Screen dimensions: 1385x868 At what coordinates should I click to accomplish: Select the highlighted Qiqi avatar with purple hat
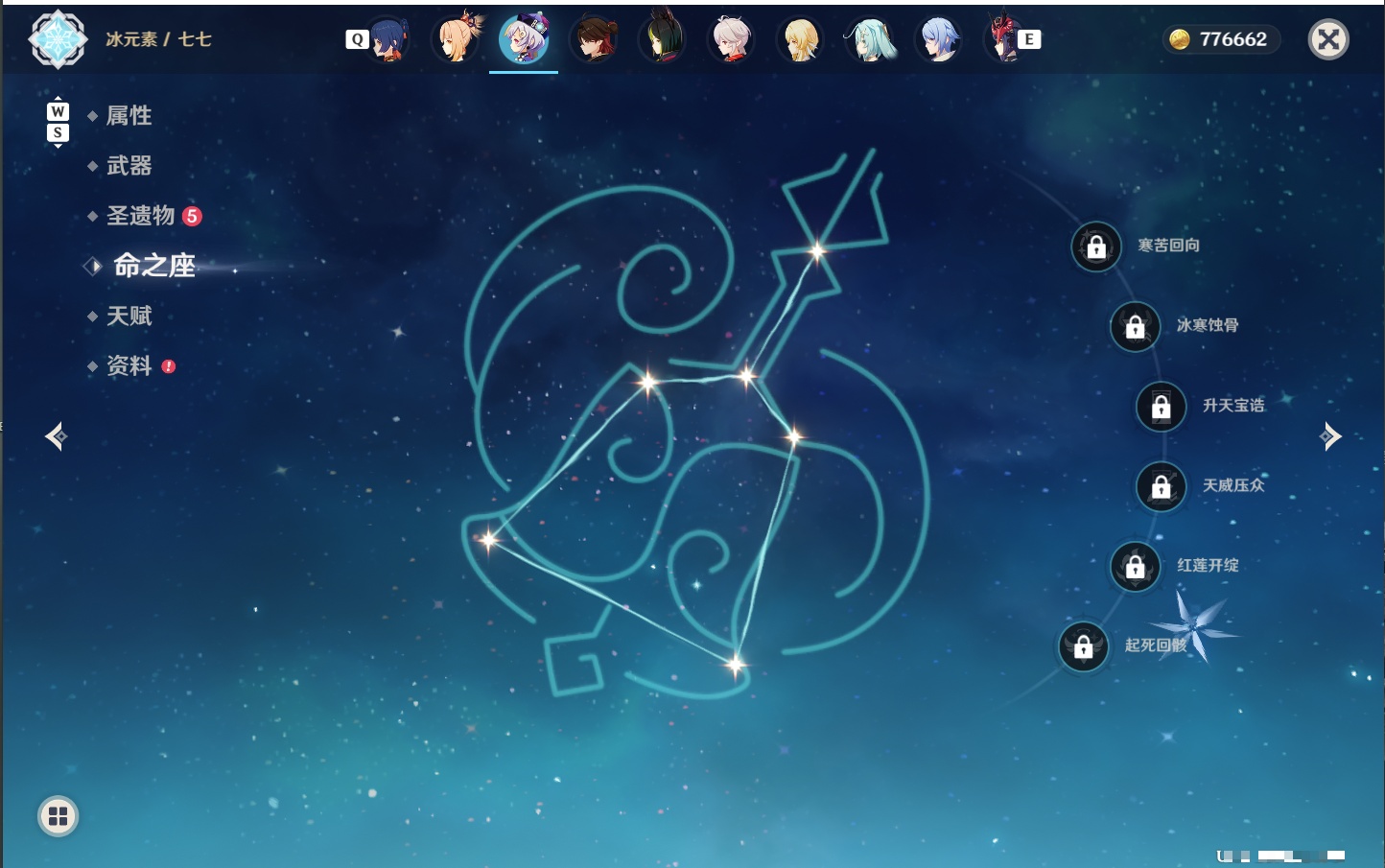click(524, 38)
